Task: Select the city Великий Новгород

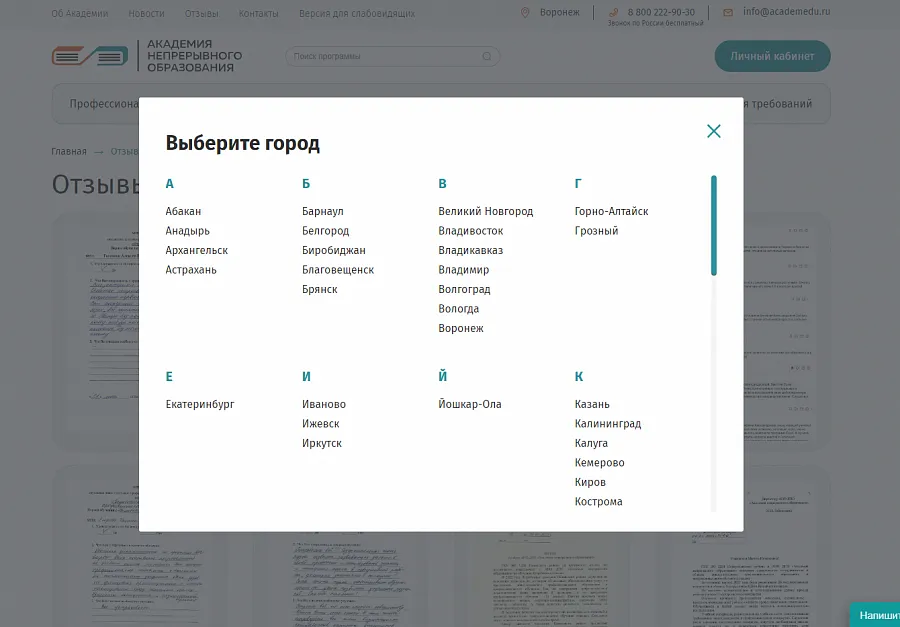Action: tap(486, 211)
